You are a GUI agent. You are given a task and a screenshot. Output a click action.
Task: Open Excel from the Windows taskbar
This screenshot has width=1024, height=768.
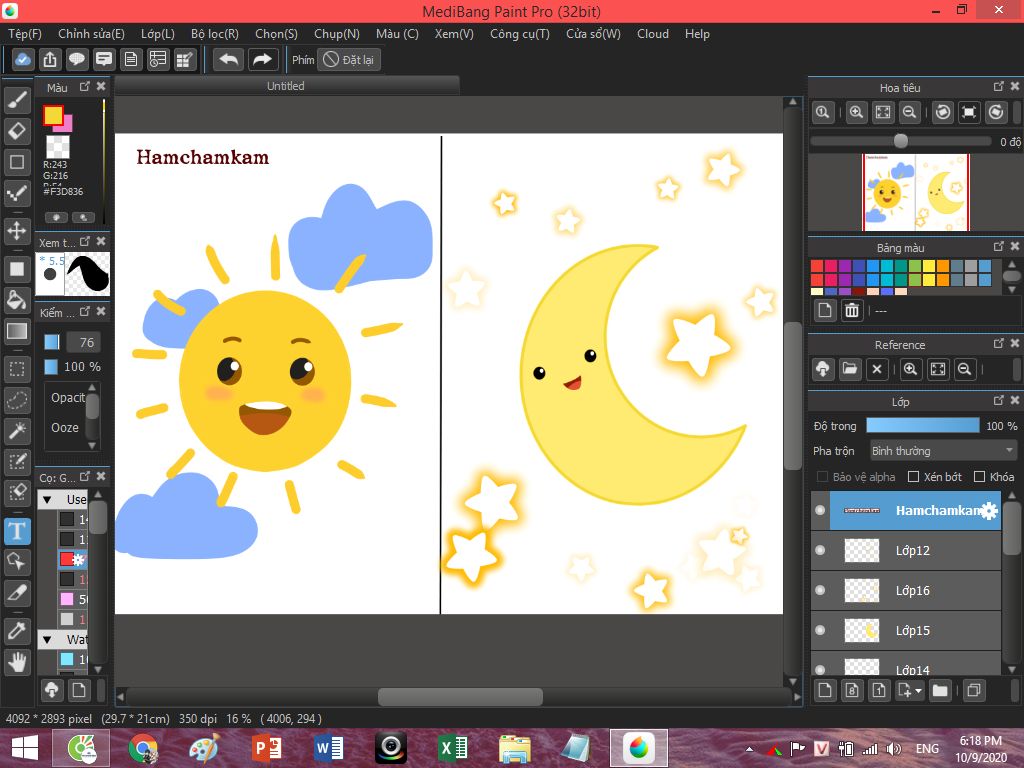pos(453,747)
